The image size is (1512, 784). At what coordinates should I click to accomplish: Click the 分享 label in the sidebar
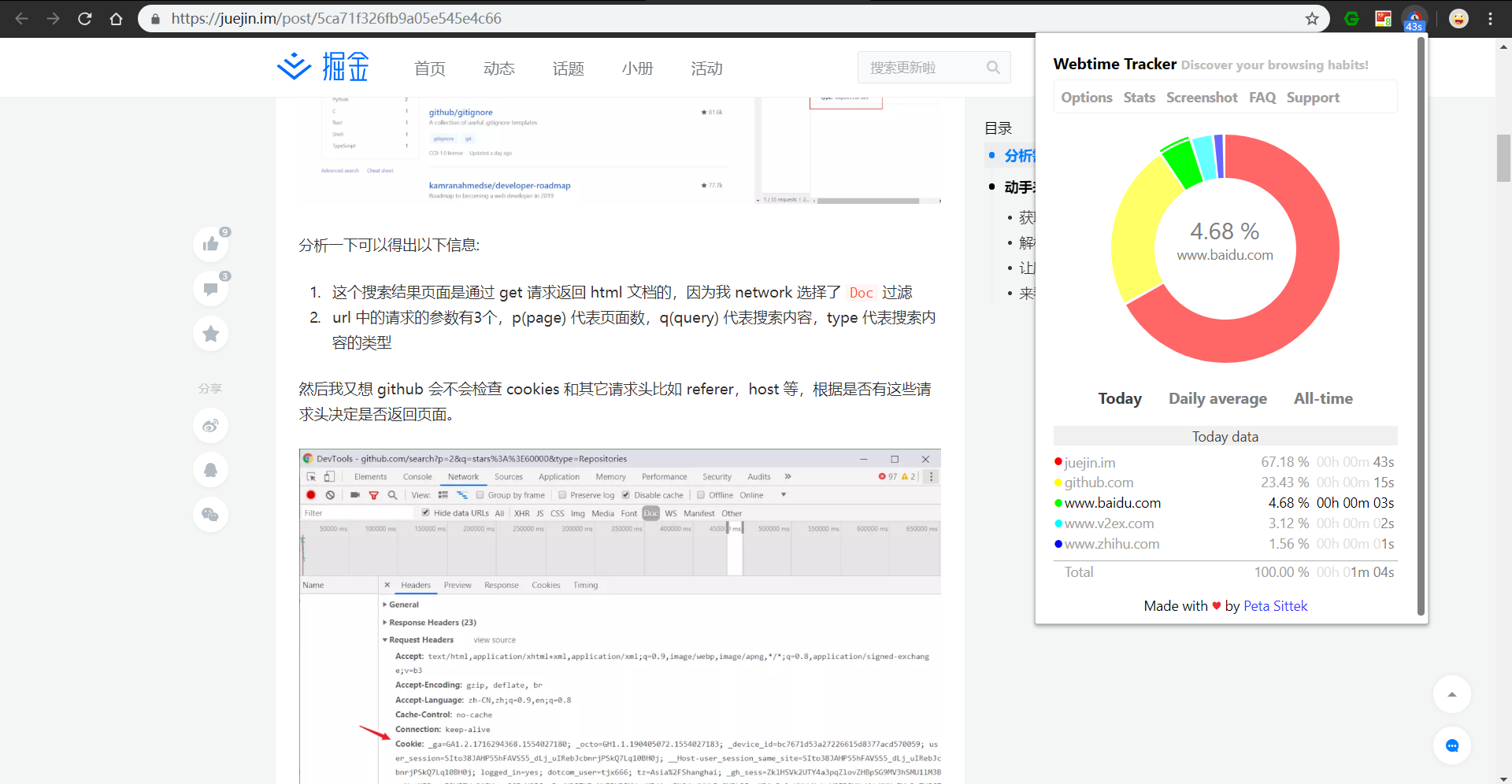pyautogui.click(x=210, y=388)
